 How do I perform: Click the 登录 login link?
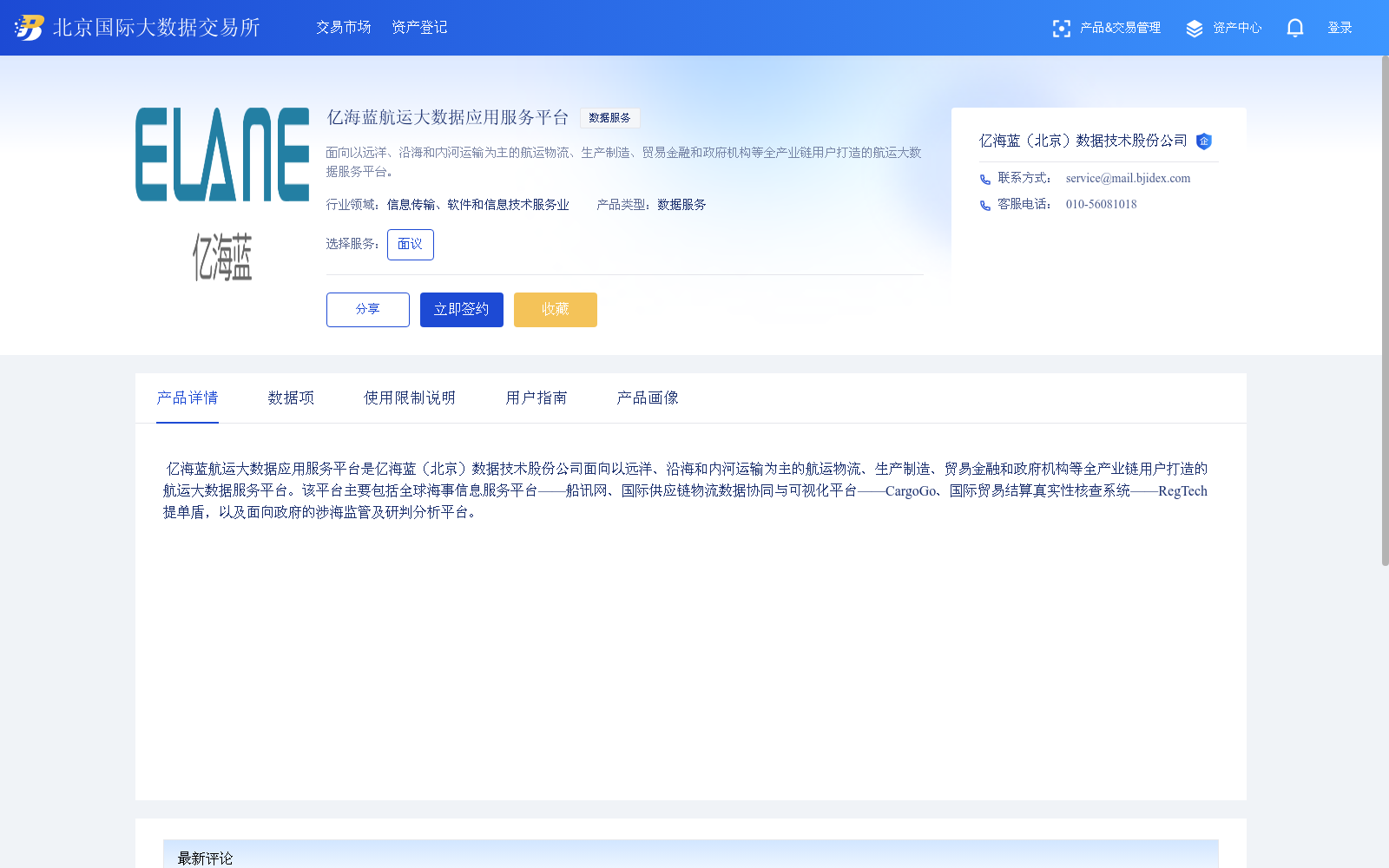(x=1340, y=28)
